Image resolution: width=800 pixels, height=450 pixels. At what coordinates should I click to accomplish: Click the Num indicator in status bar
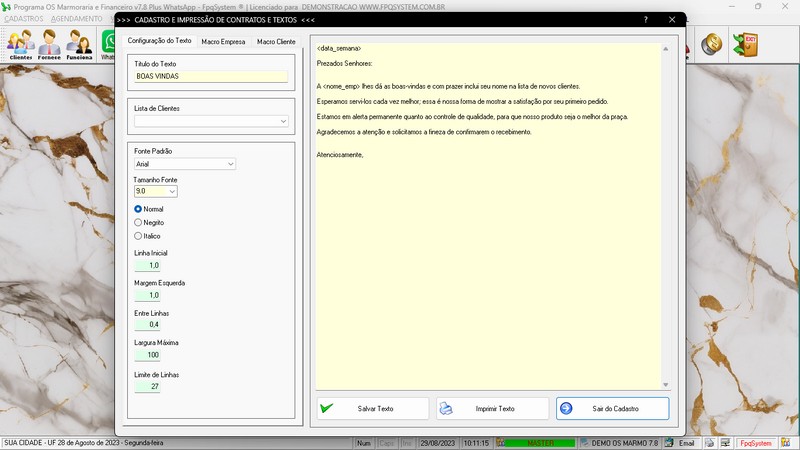(x=364, y=443)
